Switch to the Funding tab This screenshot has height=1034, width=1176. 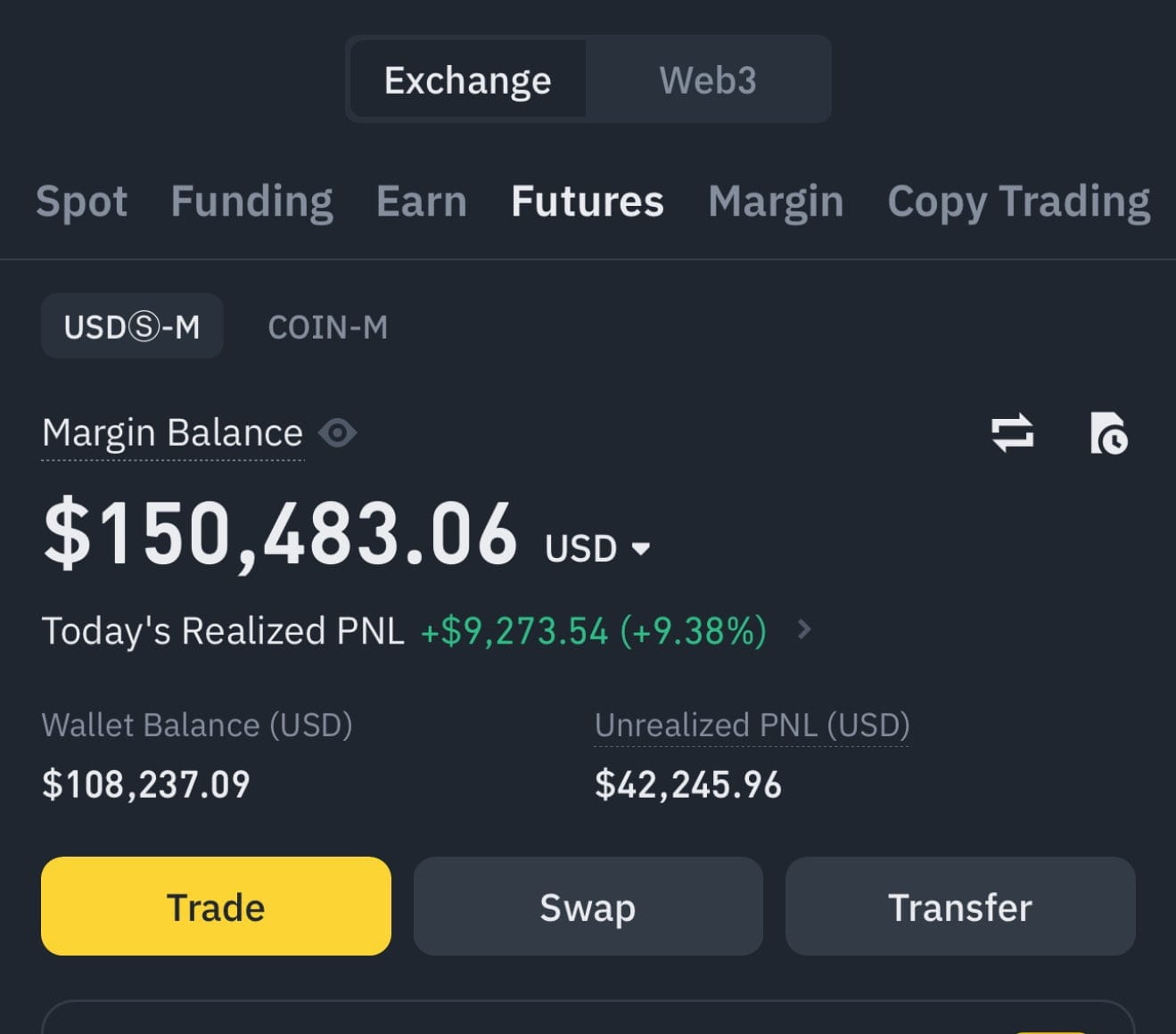point(252,201)
